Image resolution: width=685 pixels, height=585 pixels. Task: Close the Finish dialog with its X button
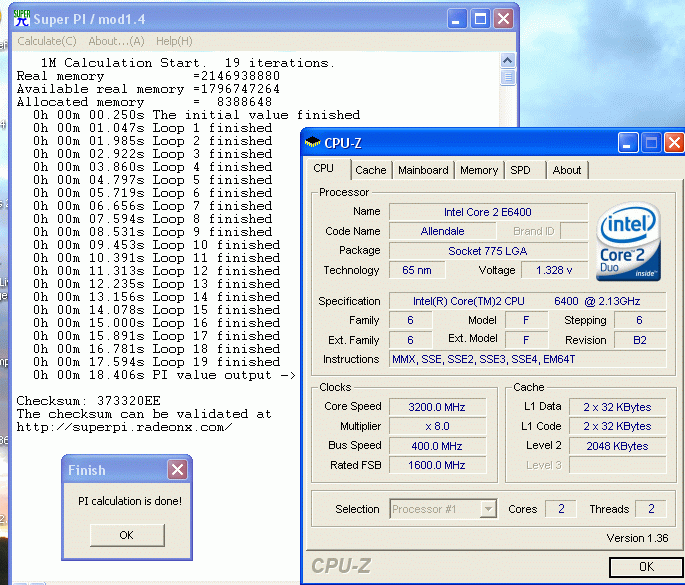177,470
